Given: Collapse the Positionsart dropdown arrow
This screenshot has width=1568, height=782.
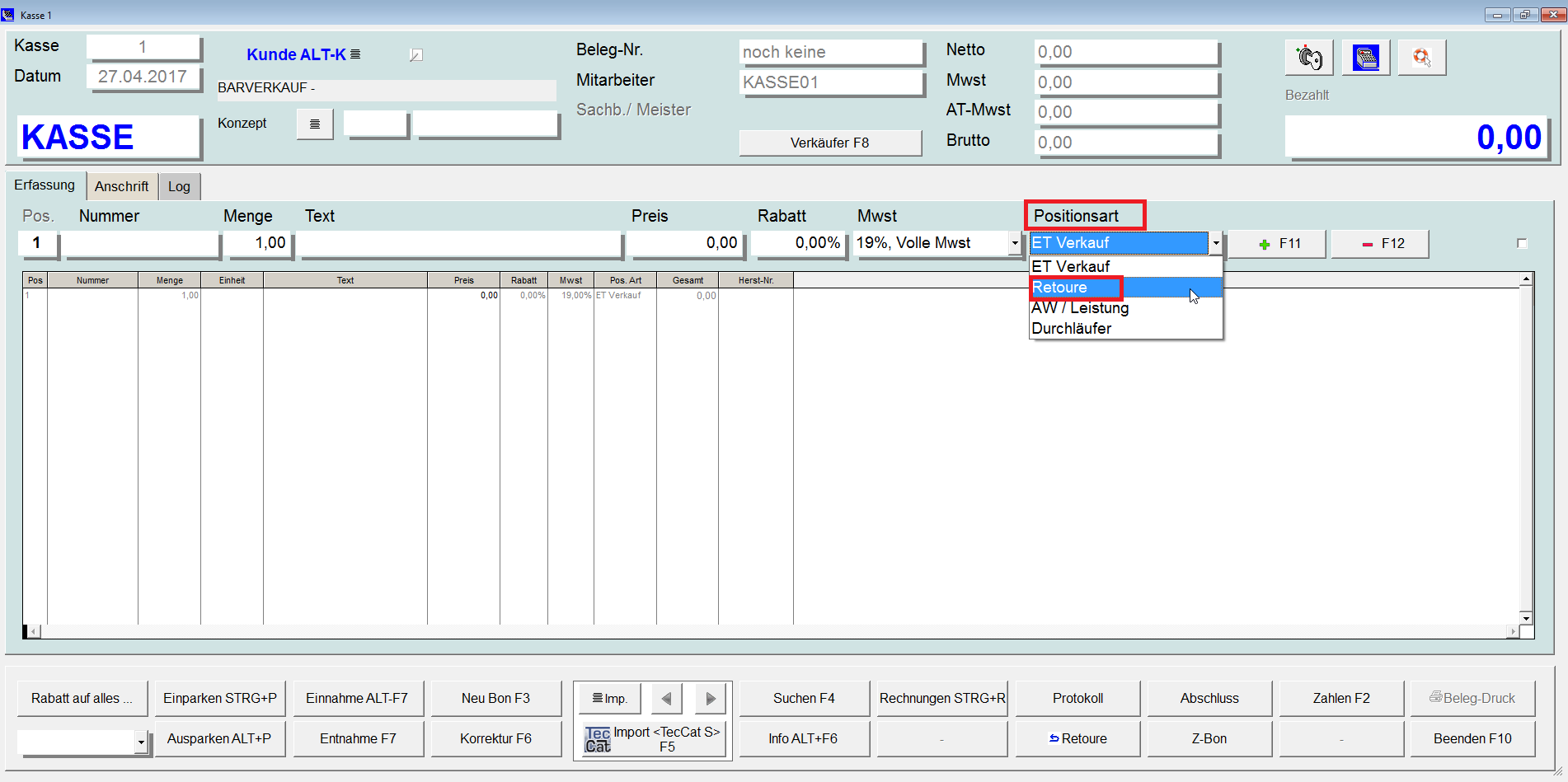Looking at the screenshot, I should (x=1215, y=243).
